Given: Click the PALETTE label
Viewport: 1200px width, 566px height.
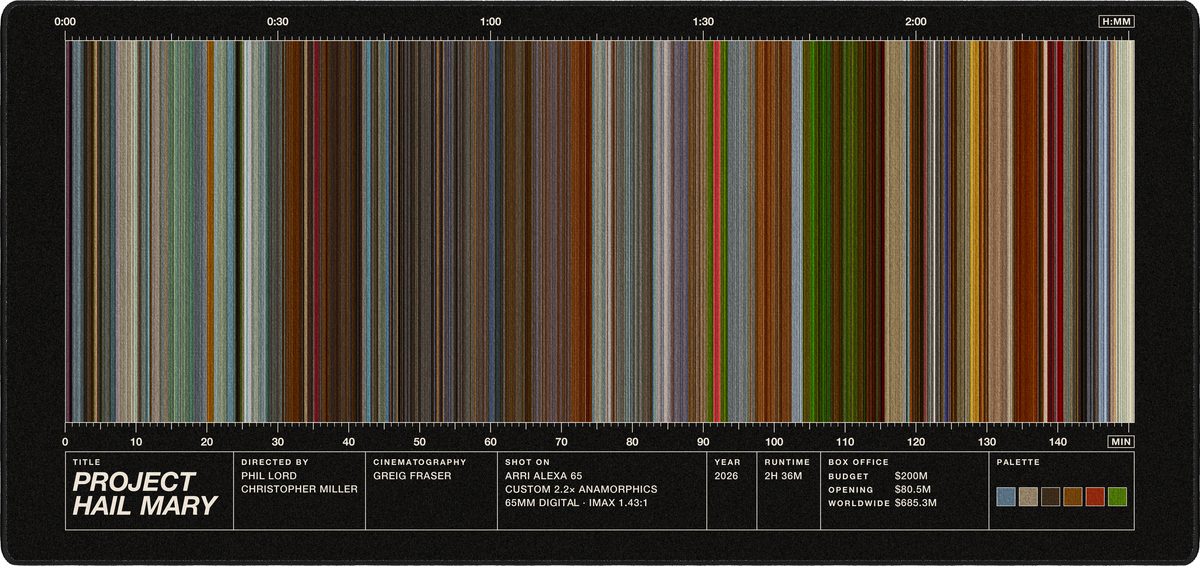Looking at the screenshot, I should (1018, 462).
